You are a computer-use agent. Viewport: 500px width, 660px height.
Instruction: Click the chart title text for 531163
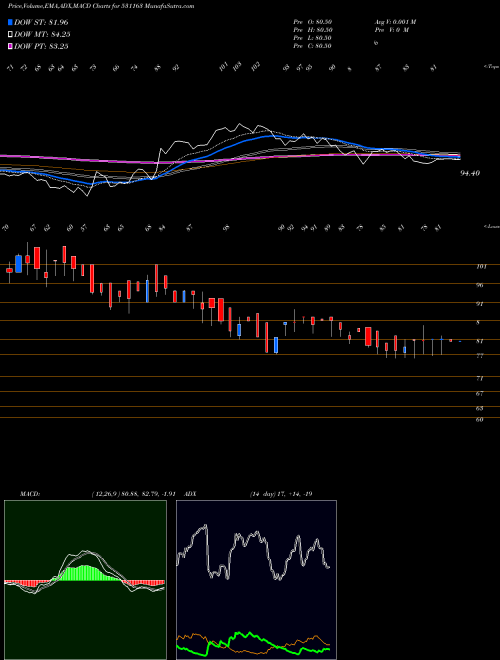[x=101, y=7]
